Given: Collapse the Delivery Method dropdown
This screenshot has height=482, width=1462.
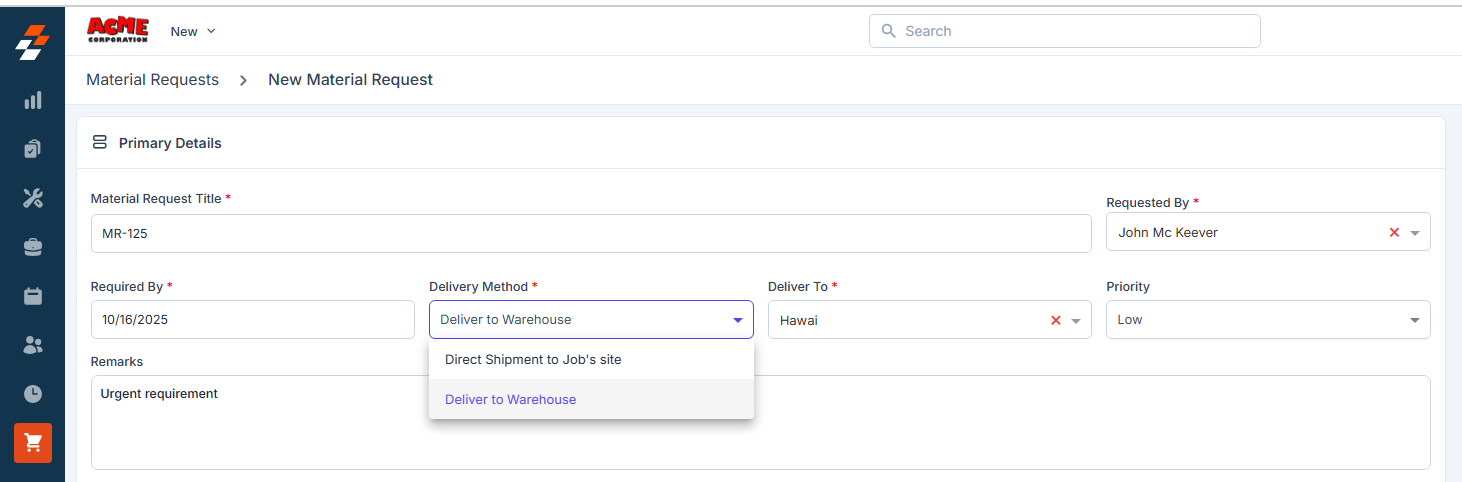Looking at the screenshot, I should tap(737, 320).
